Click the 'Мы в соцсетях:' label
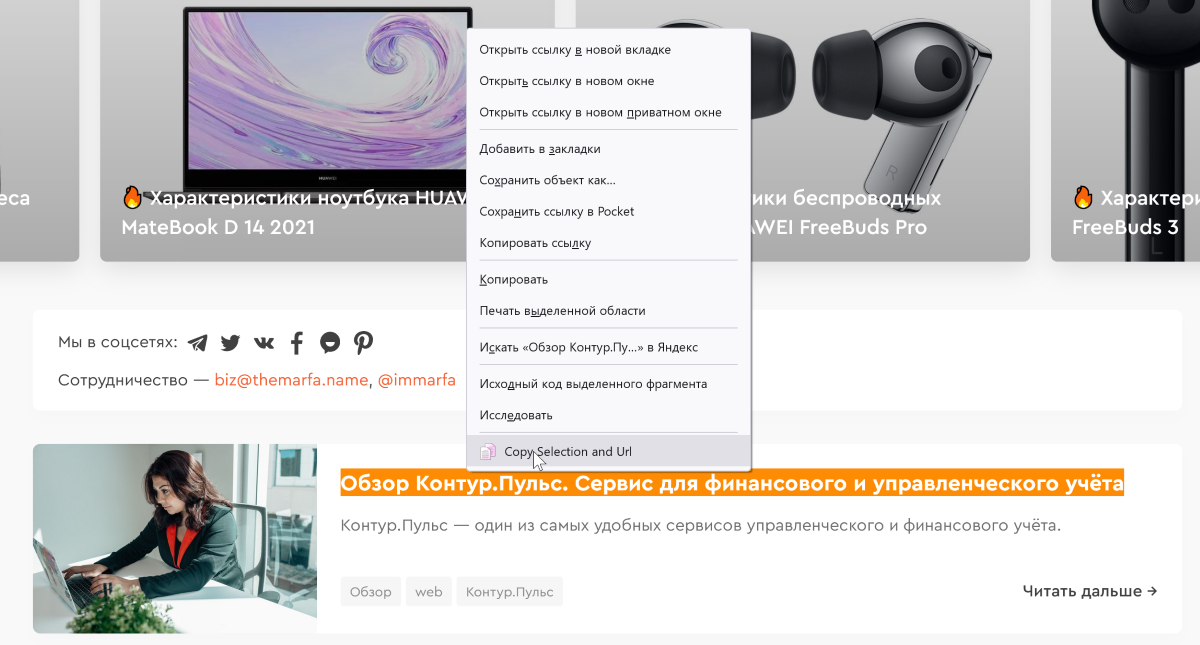This screenshot has height=645, width=1200. coord(118,343)
